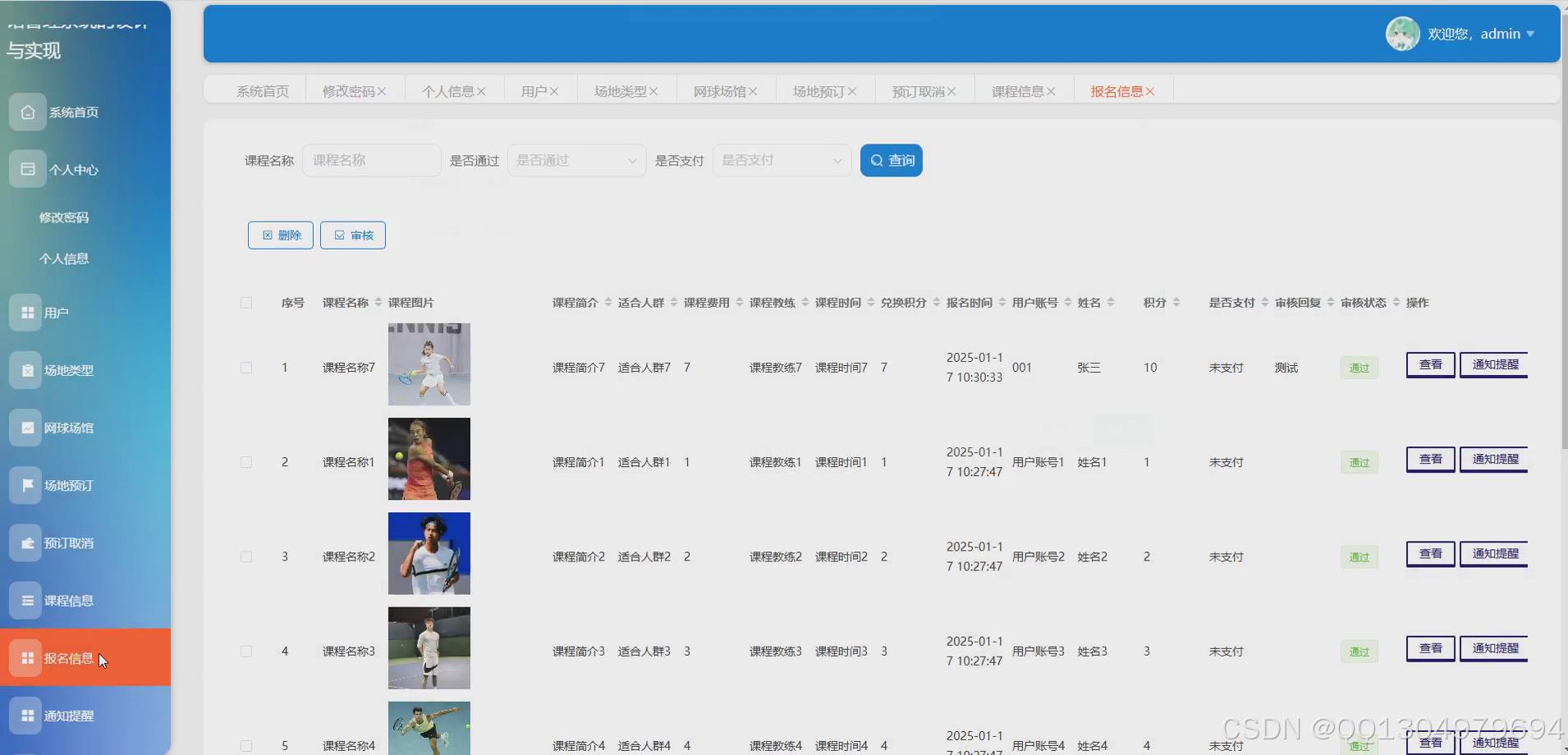The height and width of the screenshot is (755, 1568).
Task: Click the 删除 button
Action: pyautogui.click(x=281, y=235)
